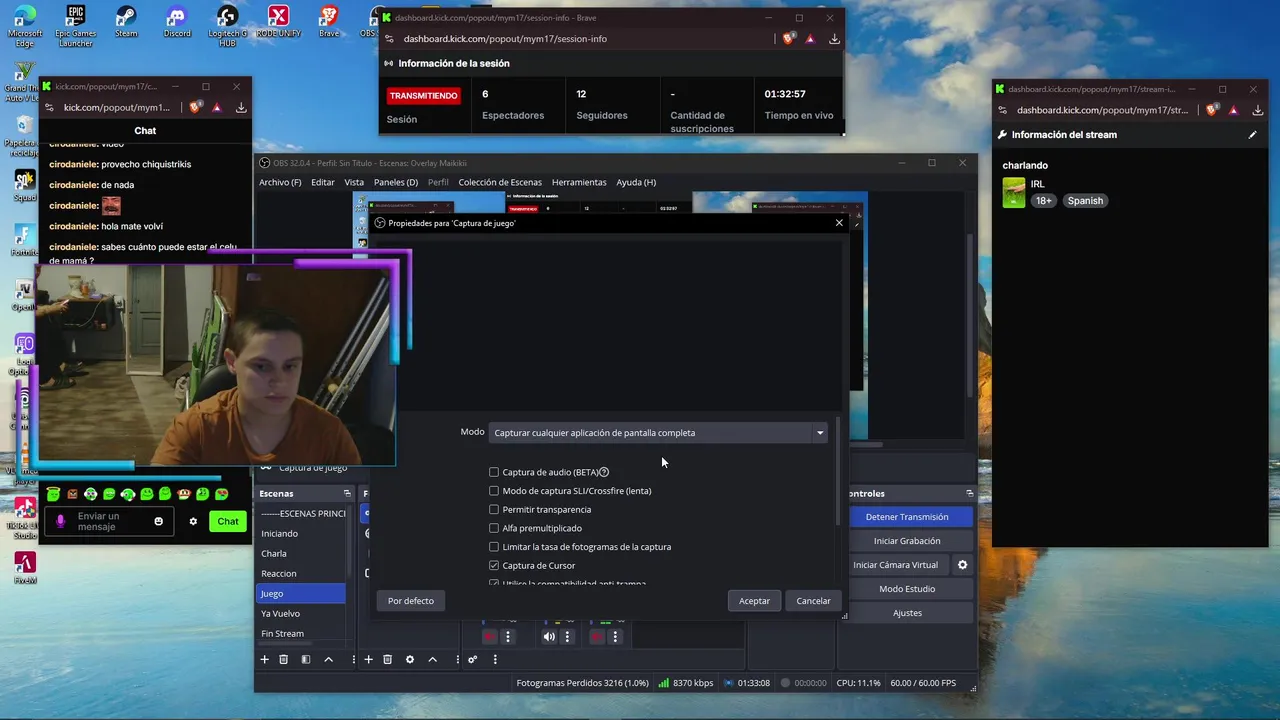Open downloads icon in session-info window
The height and width of the screenshot is (720, 1280).
pyautogui.click(x=834, y=39)
